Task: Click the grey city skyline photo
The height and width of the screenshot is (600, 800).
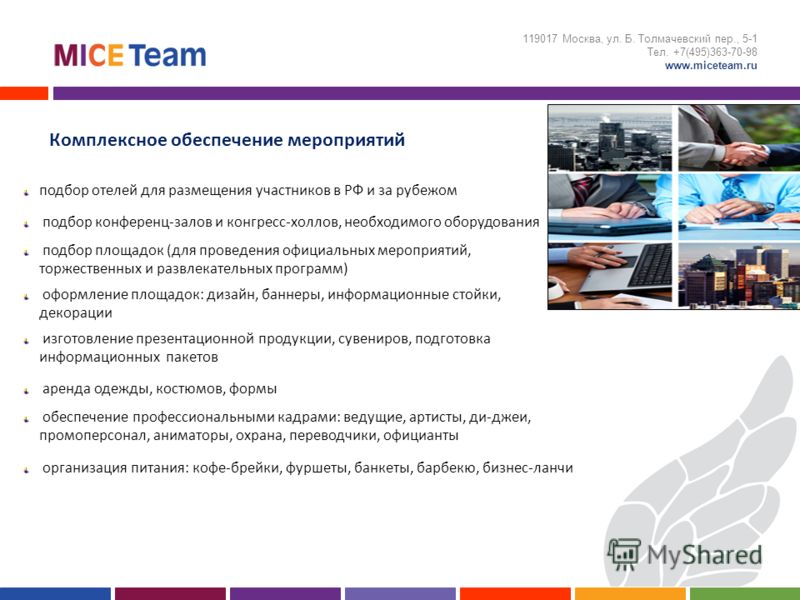Action: 610,138
